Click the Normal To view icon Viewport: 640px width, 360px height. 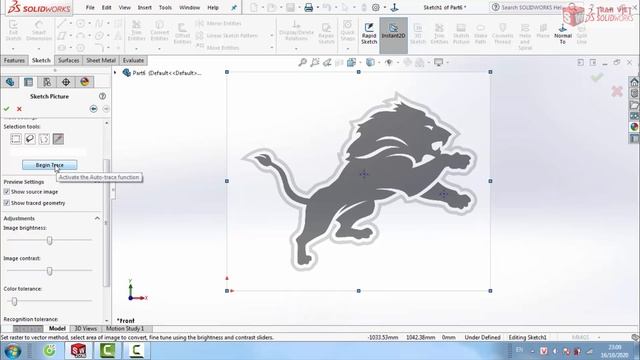pos(562,33)
